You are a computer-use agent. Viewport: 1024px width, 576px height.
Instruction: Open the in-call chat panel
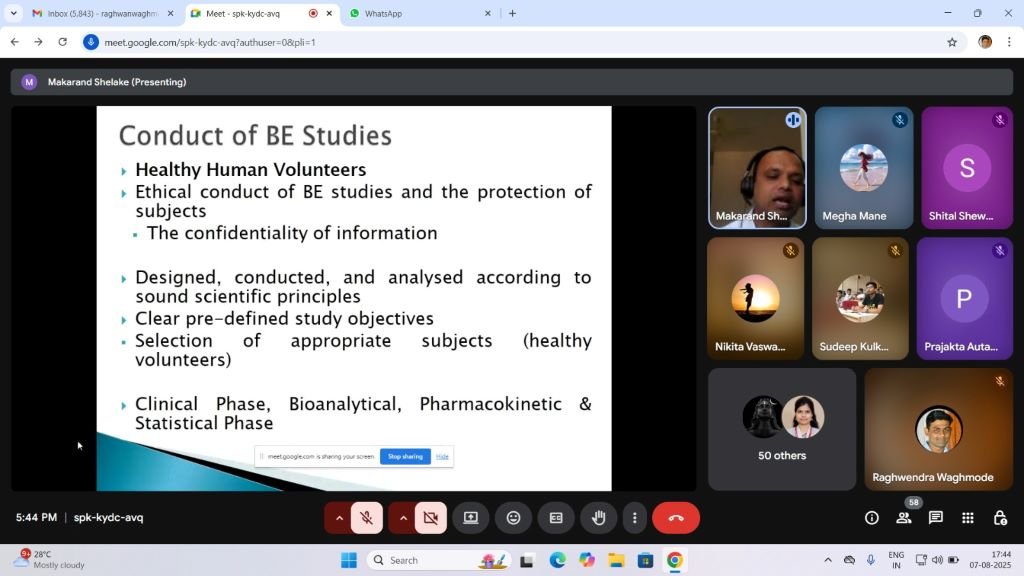(x=936, y=518)
